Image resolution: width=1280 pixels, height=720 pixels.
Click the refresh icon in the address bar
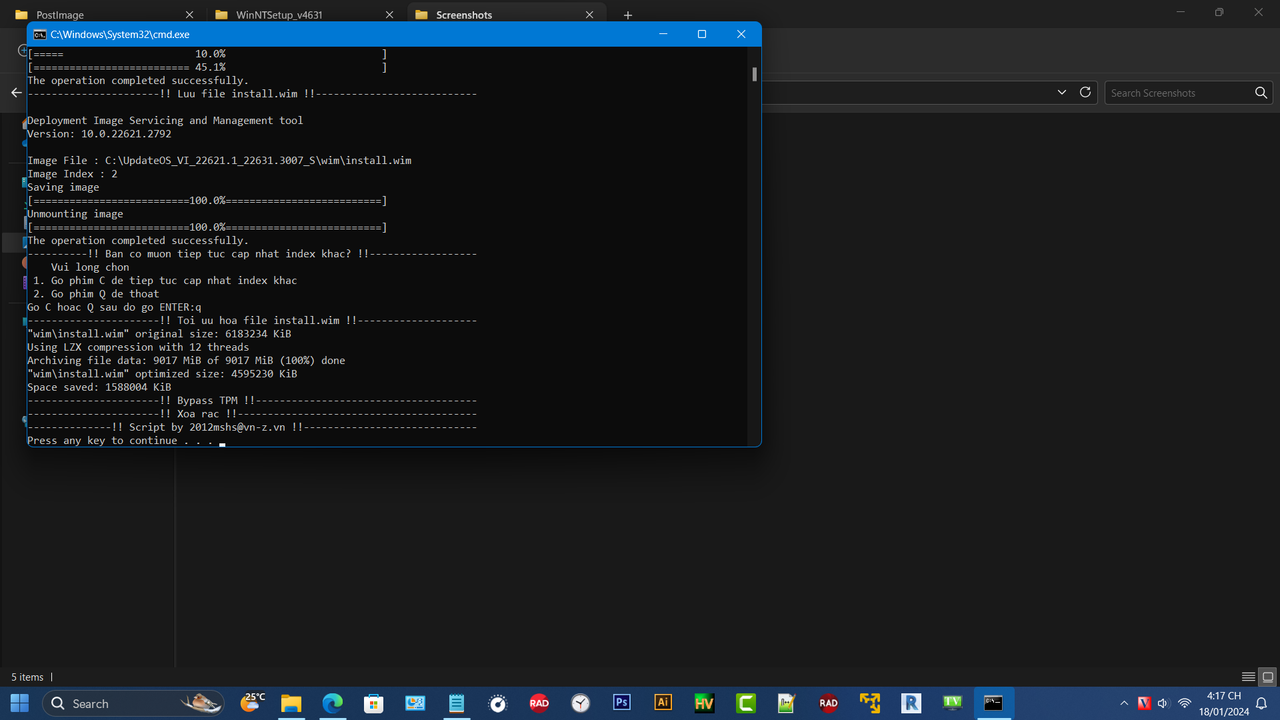coord(1085,92)
